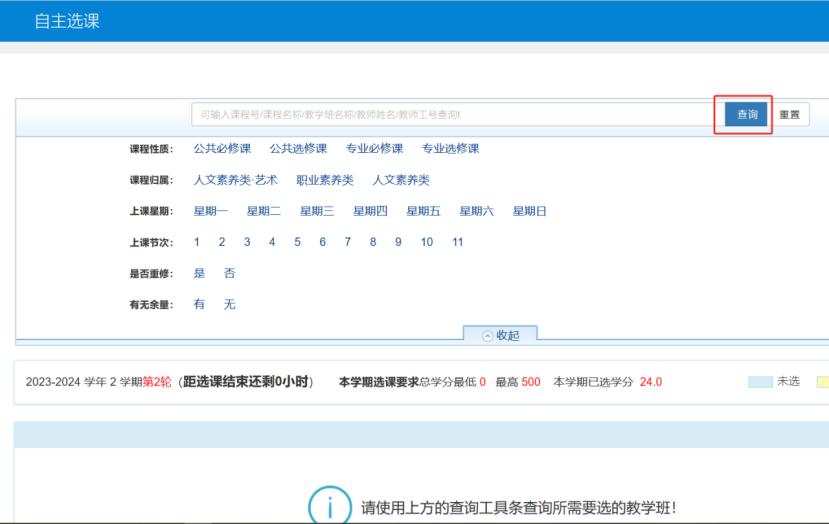Set 有无余量 filter to 有
Screen dimensions: 829x524
coord(199,304)
